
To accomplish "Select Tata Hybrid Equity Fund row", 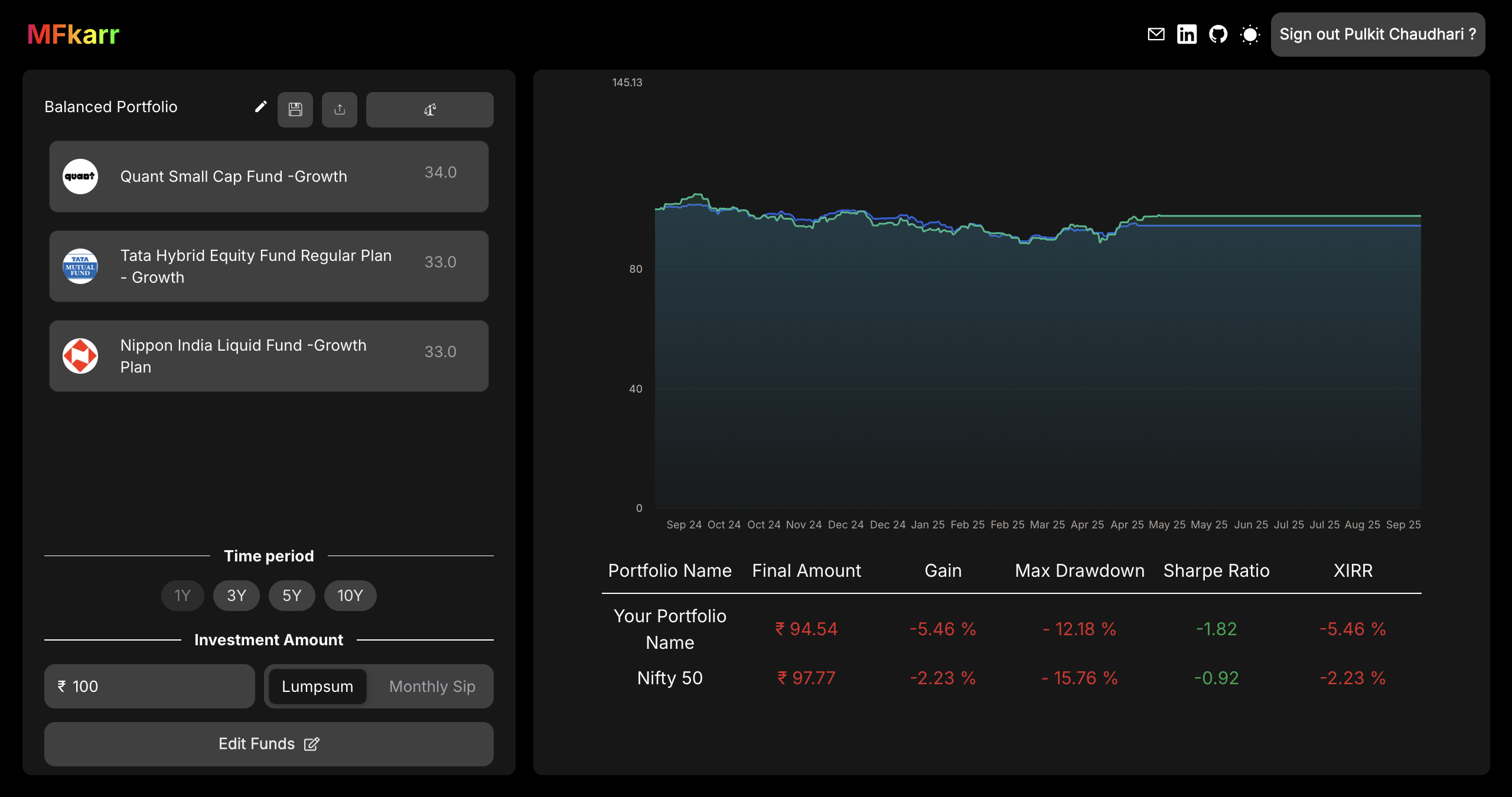I will [269, 266].
